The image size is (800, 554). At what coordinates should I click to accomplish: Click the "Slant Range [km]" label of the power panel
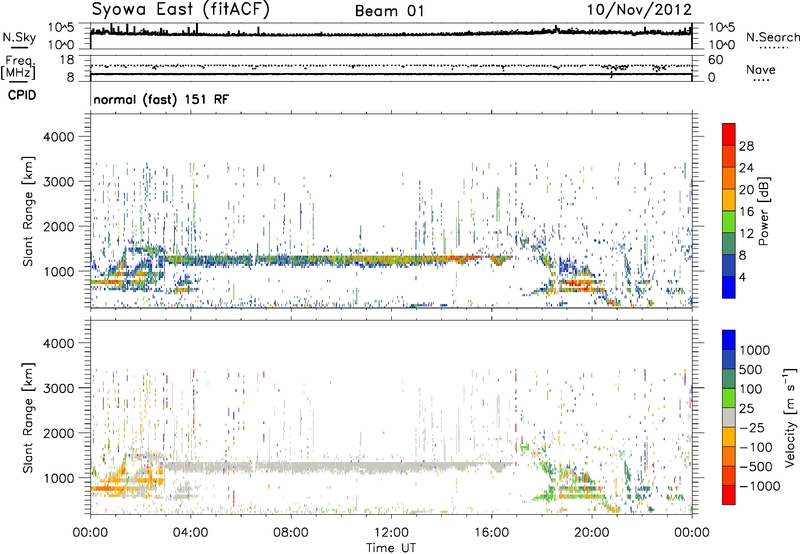point(28,211)
